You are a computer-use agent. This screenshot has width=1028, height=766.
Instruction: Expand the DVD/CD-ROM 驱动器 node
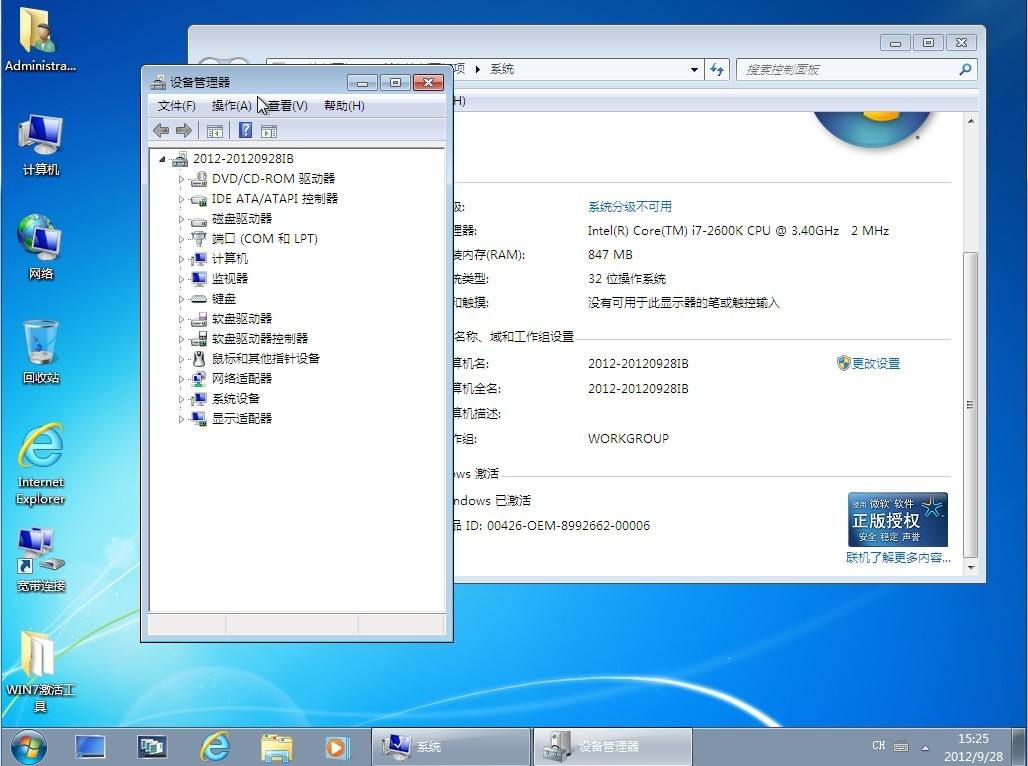click(x=182, y=178)
